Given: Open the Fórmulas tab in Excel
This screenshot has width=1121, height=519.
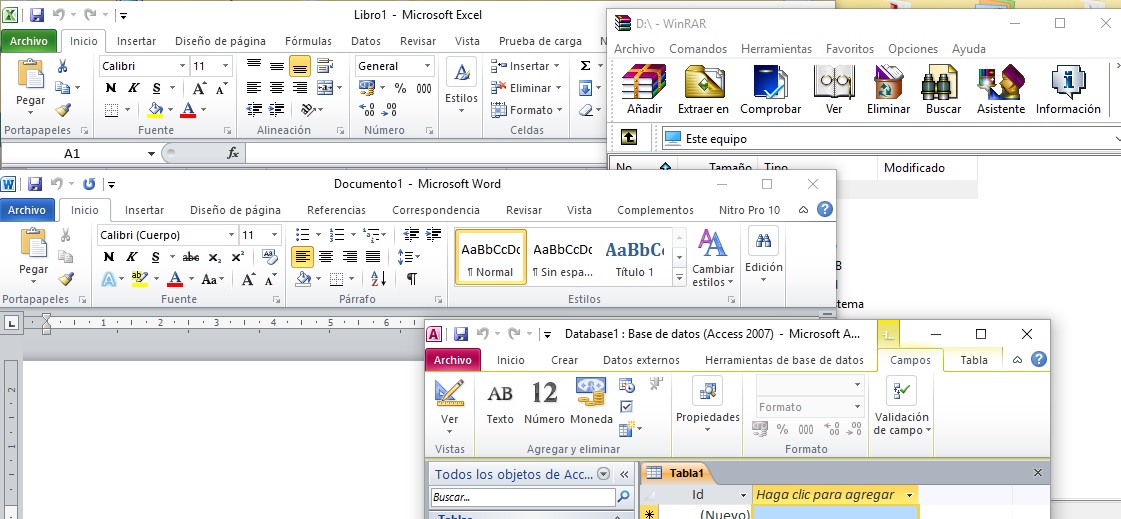Looking at the screenshot, I should [308, 41].
